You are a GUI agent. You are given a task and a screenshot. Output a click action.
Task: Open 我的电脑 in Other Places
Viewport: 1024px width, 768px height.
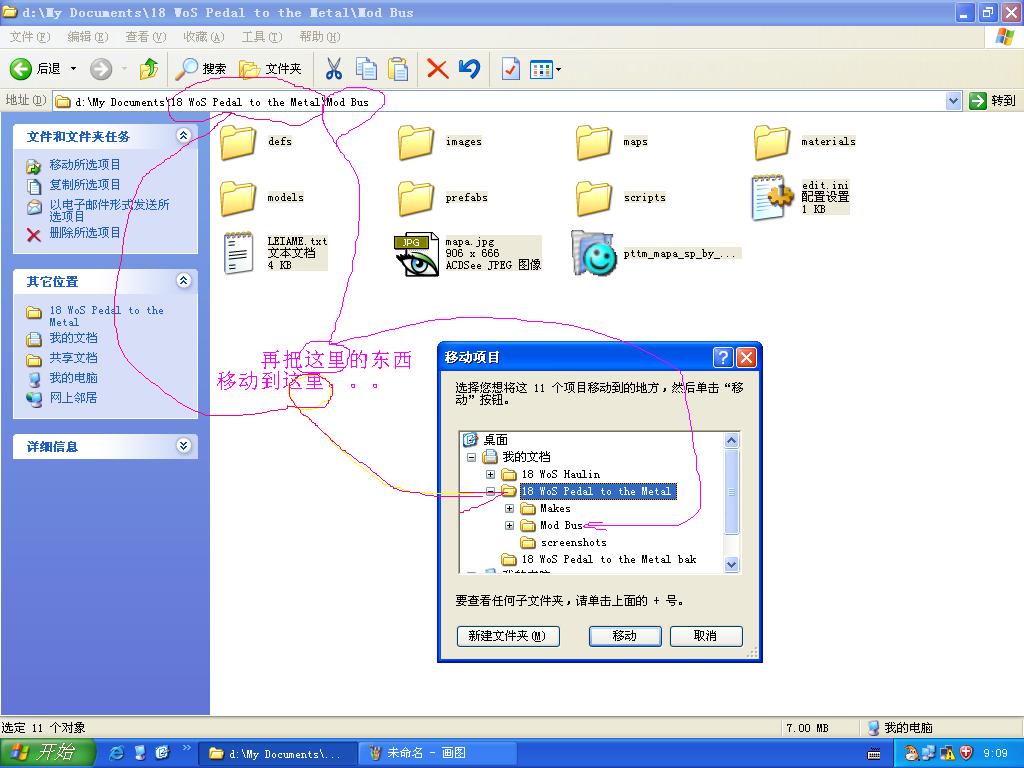point(73,377)
